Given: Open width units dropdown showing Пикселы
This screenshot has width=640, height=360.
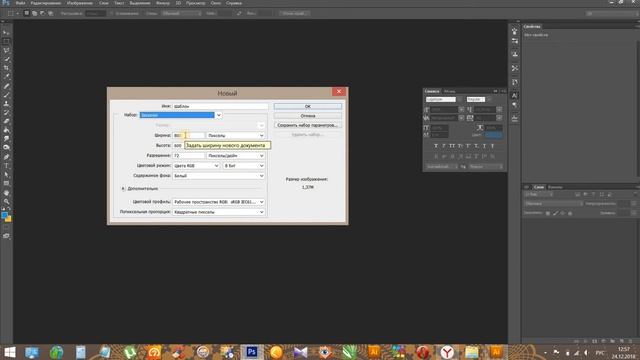Looking at the screenshot, I should 236,136.
